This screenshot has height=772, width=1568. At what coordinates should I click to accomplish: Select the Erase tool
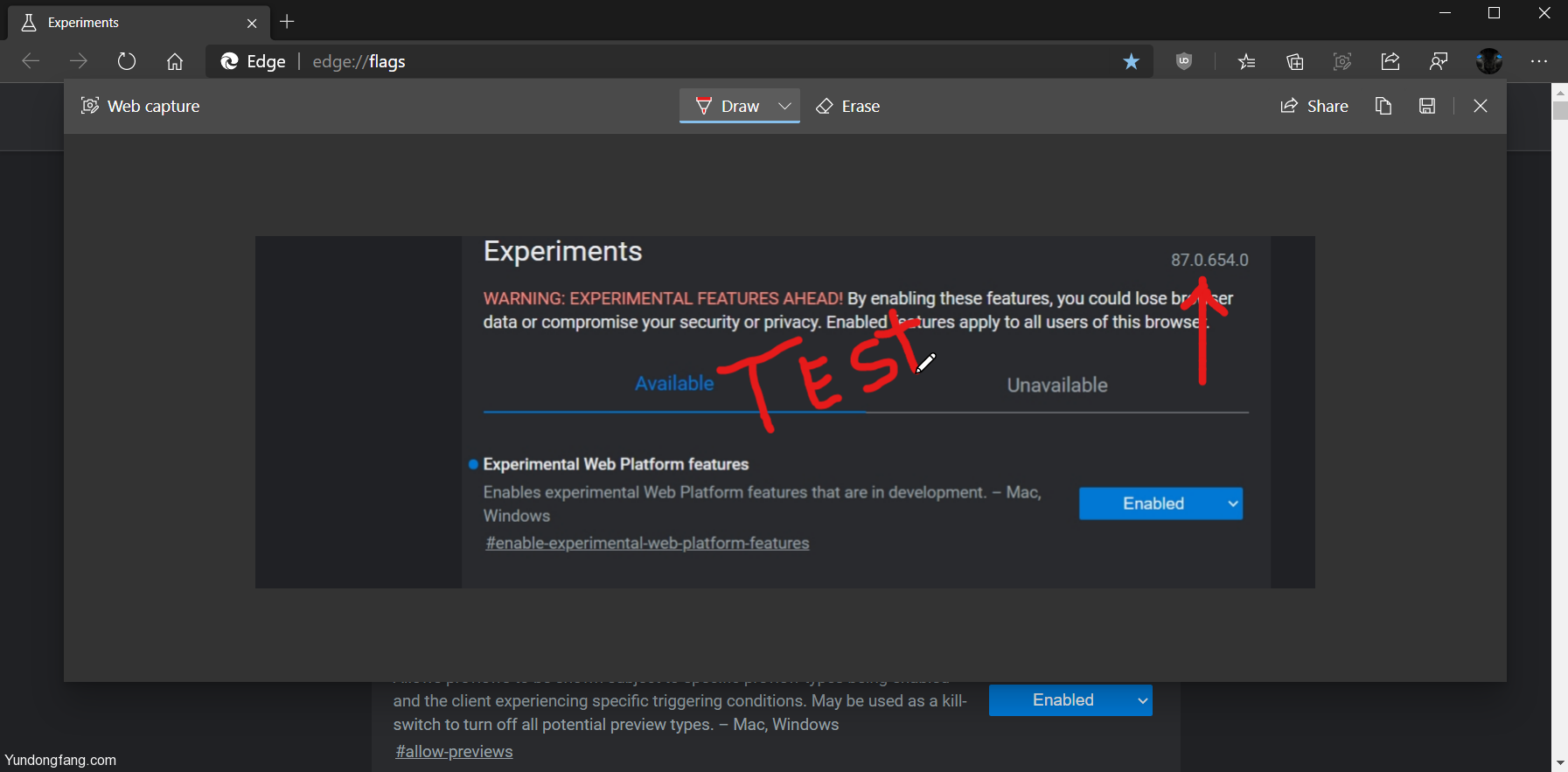click(848, 106)
